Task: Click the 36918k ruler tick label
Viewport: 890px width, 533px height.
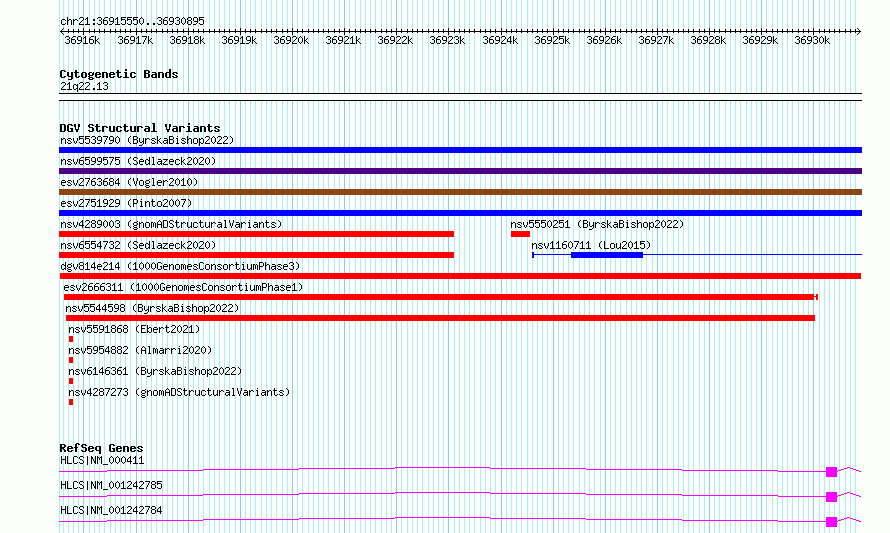Action: (x=187, y=40)
